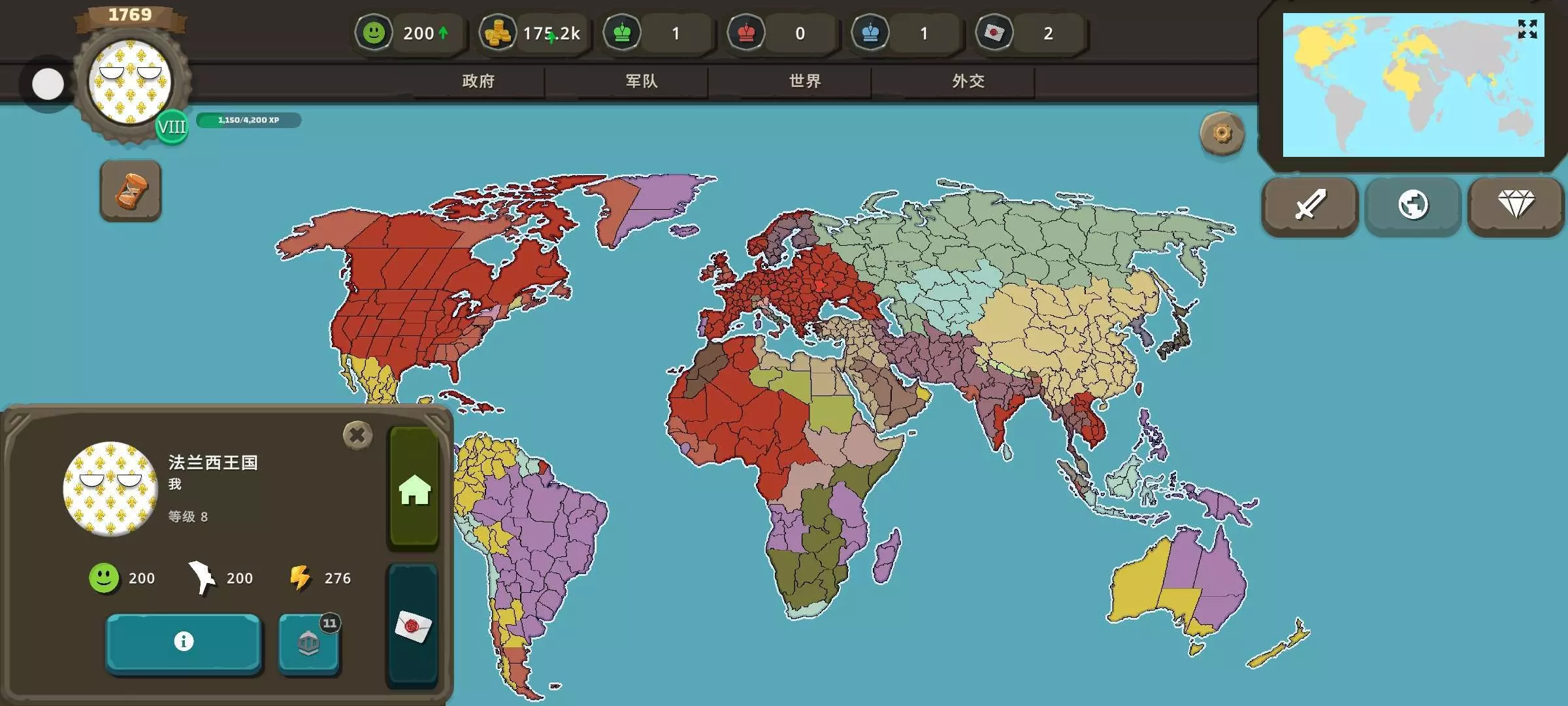The width and height of the screenshot is (1568, 706).
Task: Open the 政府 tab
Action: [x=478, y=81]
